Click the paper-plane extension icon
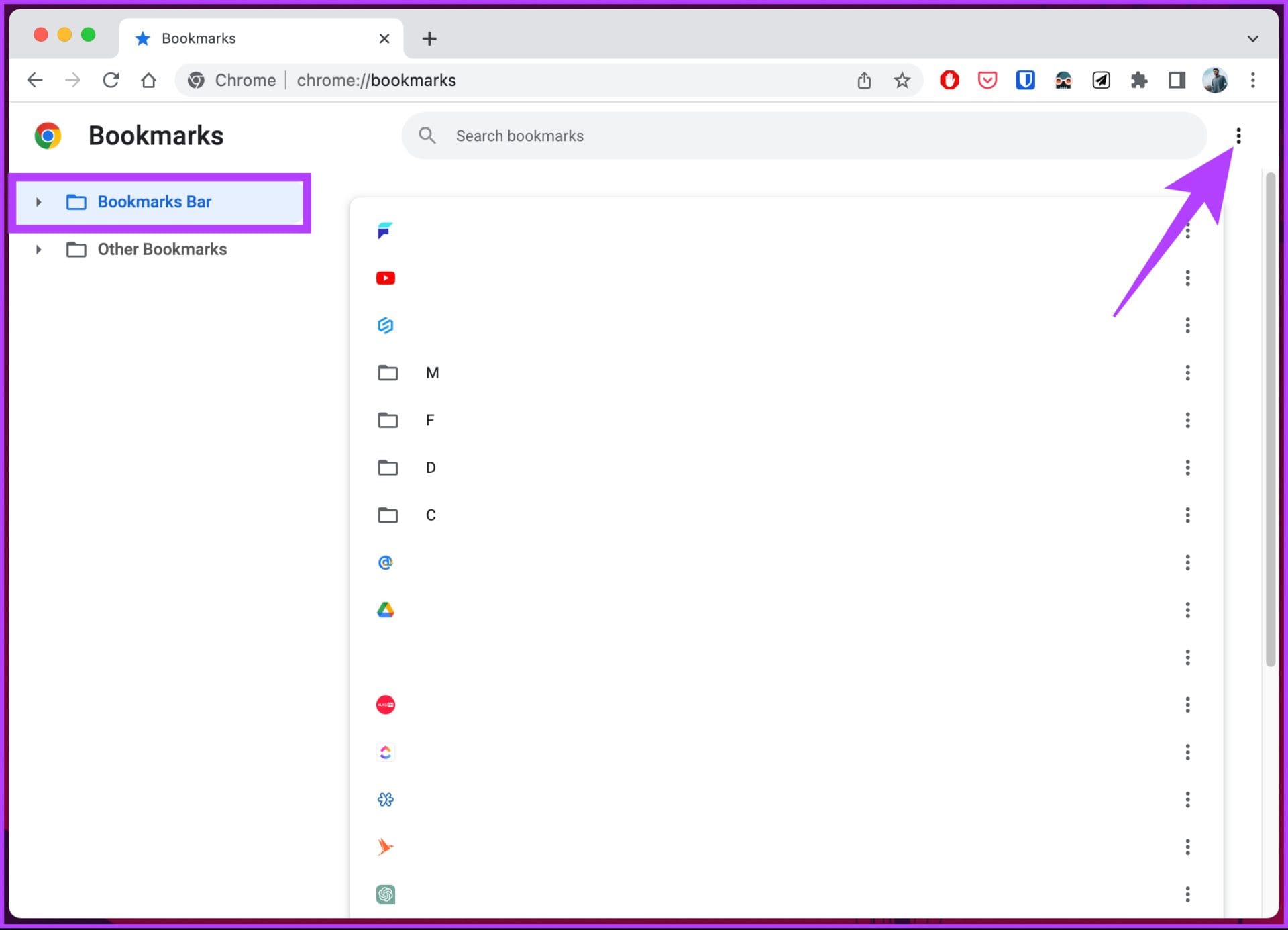 click(x=1101, y=81)
